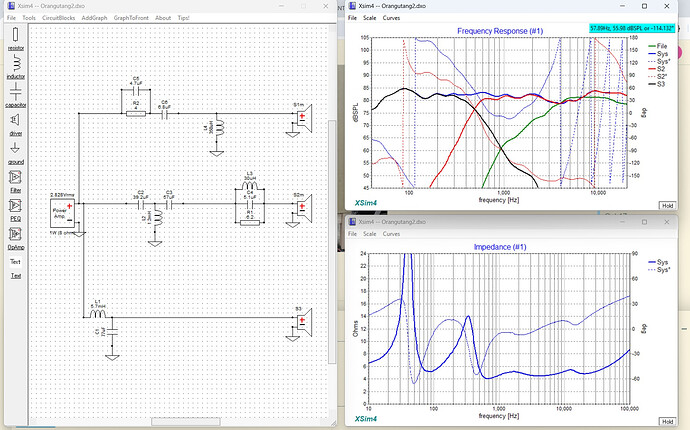Minimize the Impedance window
The height and width of the screenshot is (430, 690).
[x=623, y=222]
